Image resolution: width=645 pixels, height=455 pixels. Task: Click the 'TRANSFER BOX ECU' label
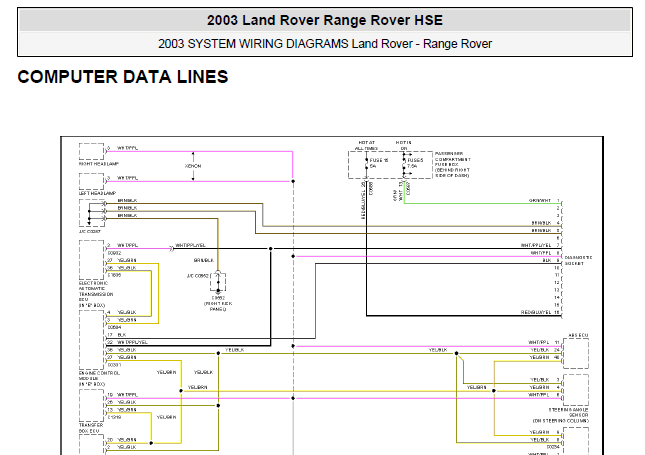pos(91,428)
